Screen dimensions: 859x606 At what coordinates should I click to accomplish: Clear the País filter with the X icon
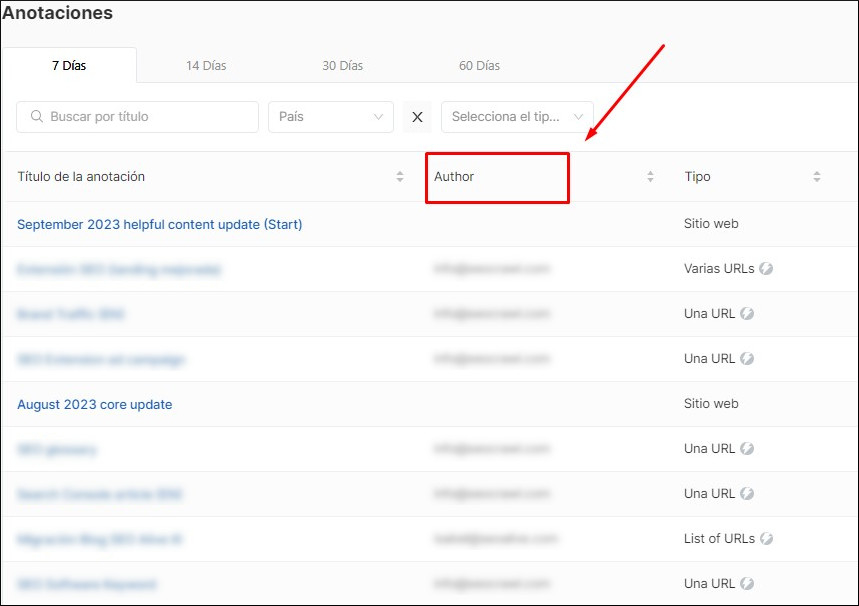pyautogui.click(x=417, y=117)
